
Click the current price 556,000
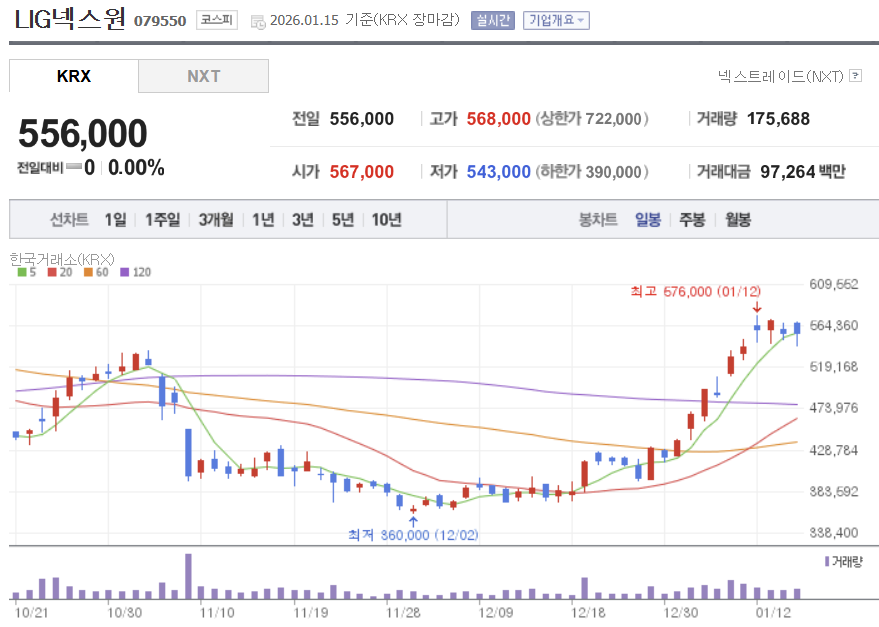click(x=82, y=133)
